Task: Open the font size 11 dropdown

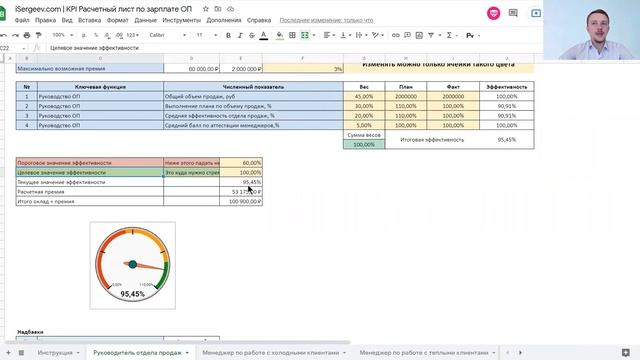Action: point(207,36)
